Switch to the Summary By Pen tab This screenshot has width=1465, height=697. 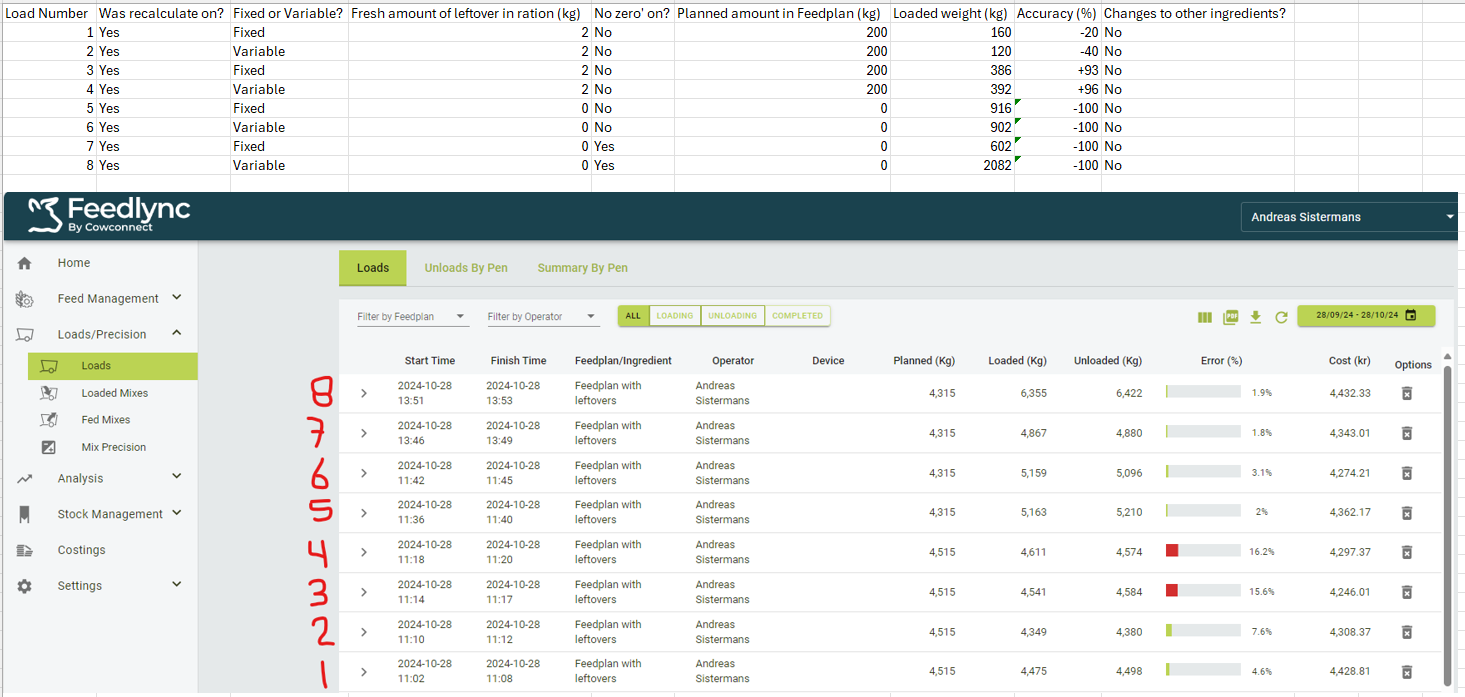pos(583,268)
